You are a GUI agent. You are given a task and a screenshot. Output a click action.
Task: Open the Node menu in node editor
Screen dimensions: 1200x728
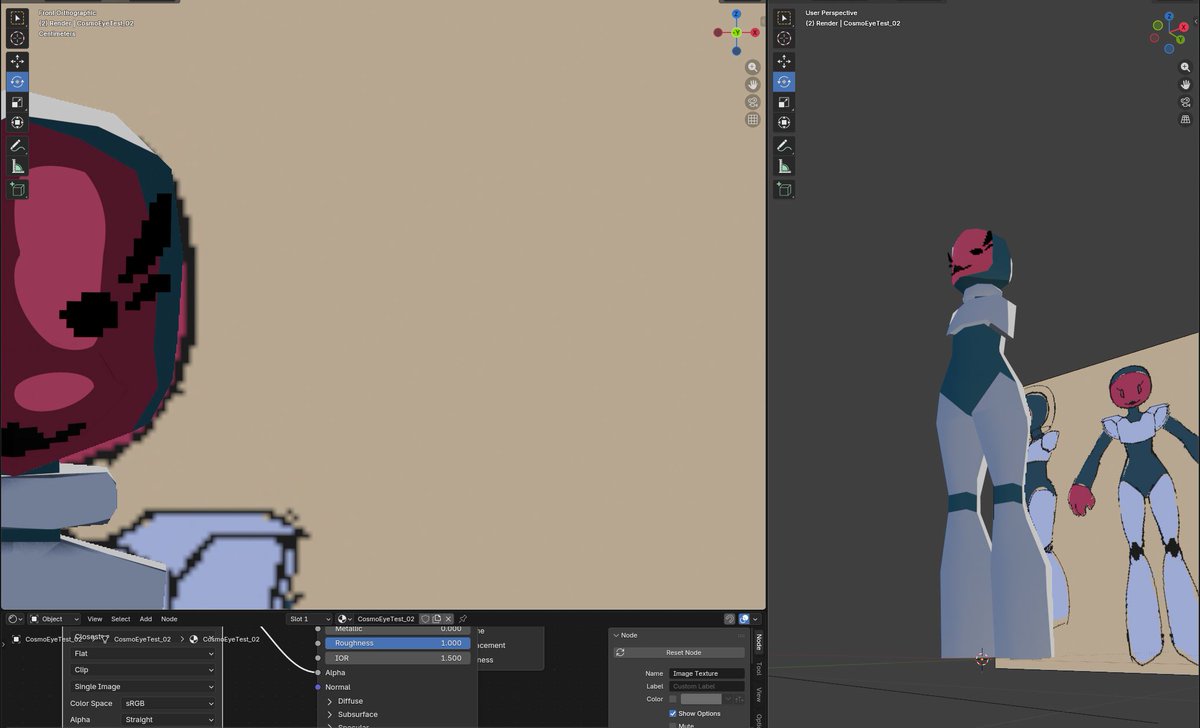point(169,619)
